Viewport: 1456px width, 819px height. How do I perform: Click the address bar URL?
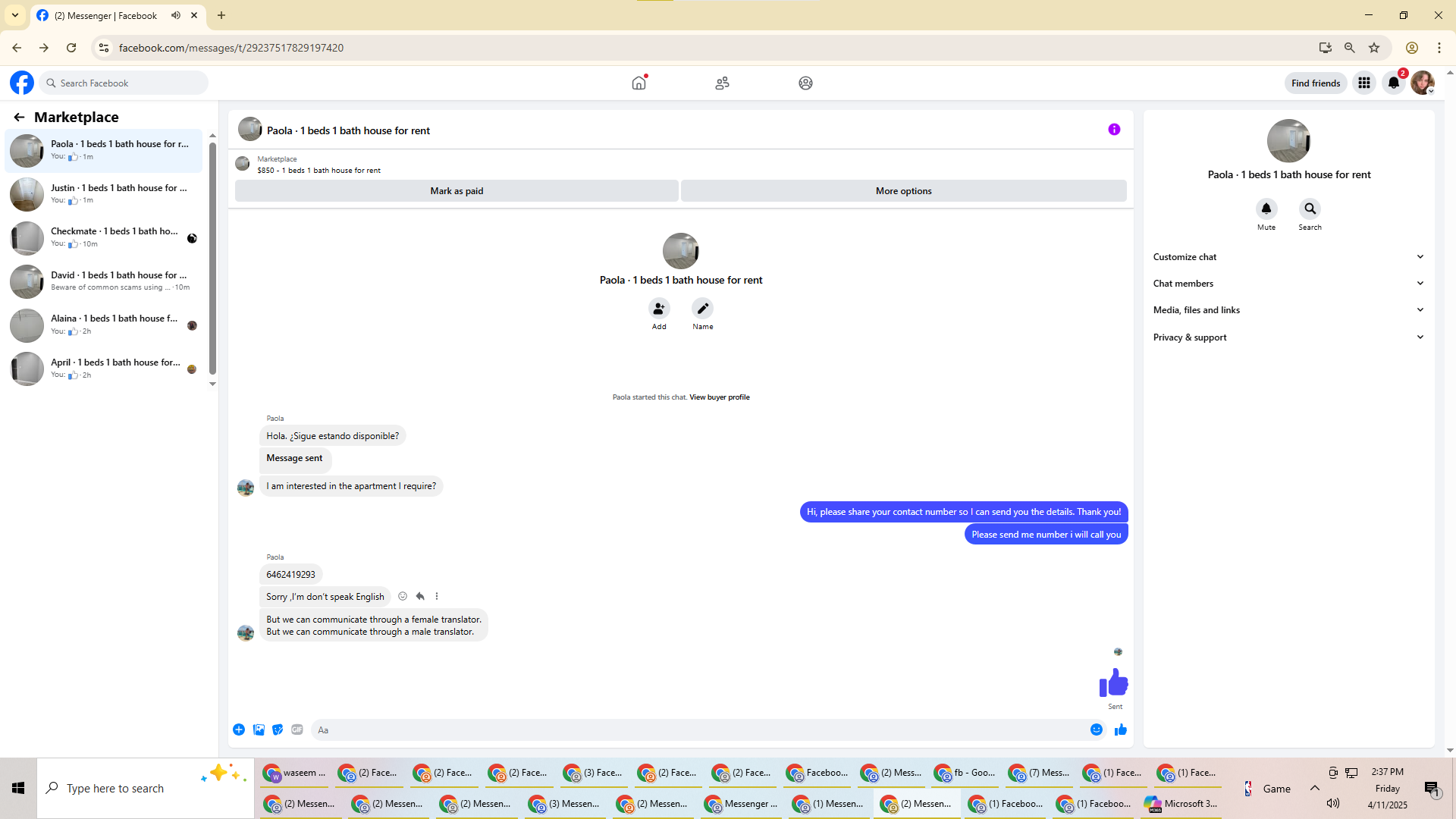pos(231,48)
